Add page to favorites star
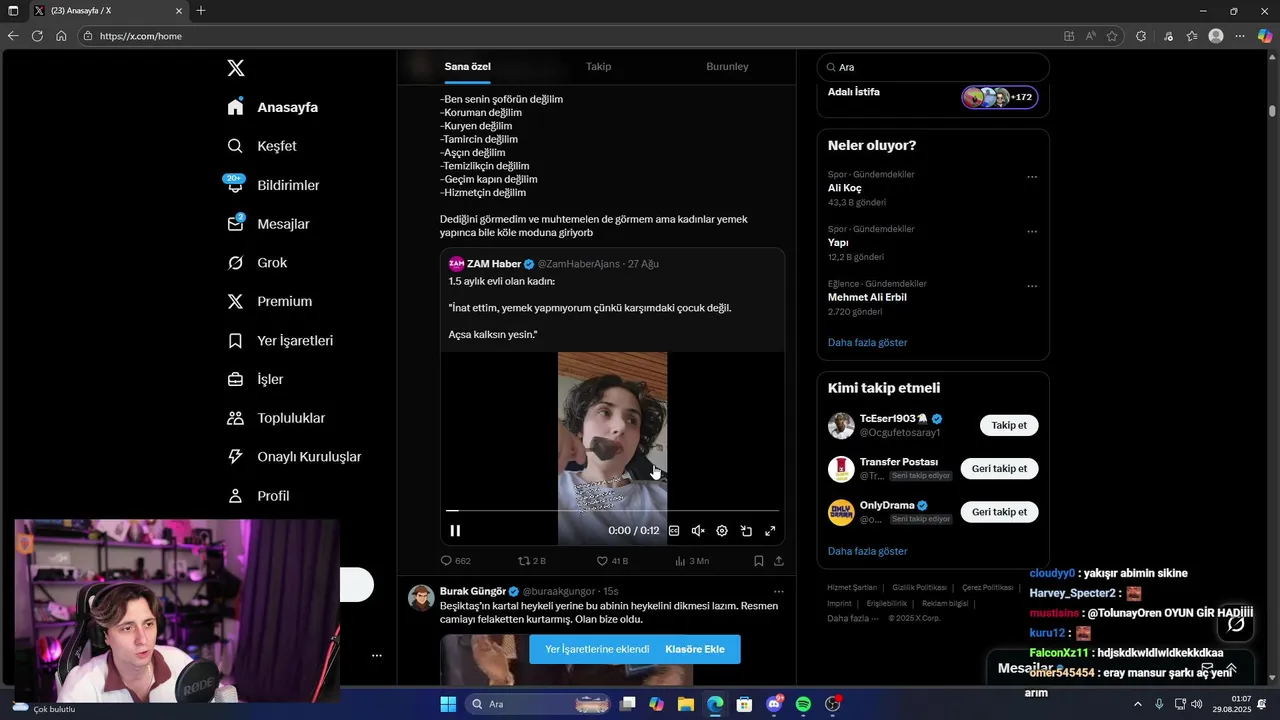The image size is (1280, 720). pos(1112,36)
